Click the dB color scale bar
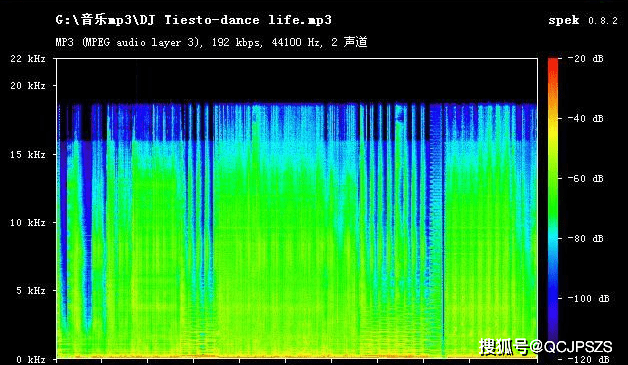Screen dimensions: 628x365 tap(553, 208)
